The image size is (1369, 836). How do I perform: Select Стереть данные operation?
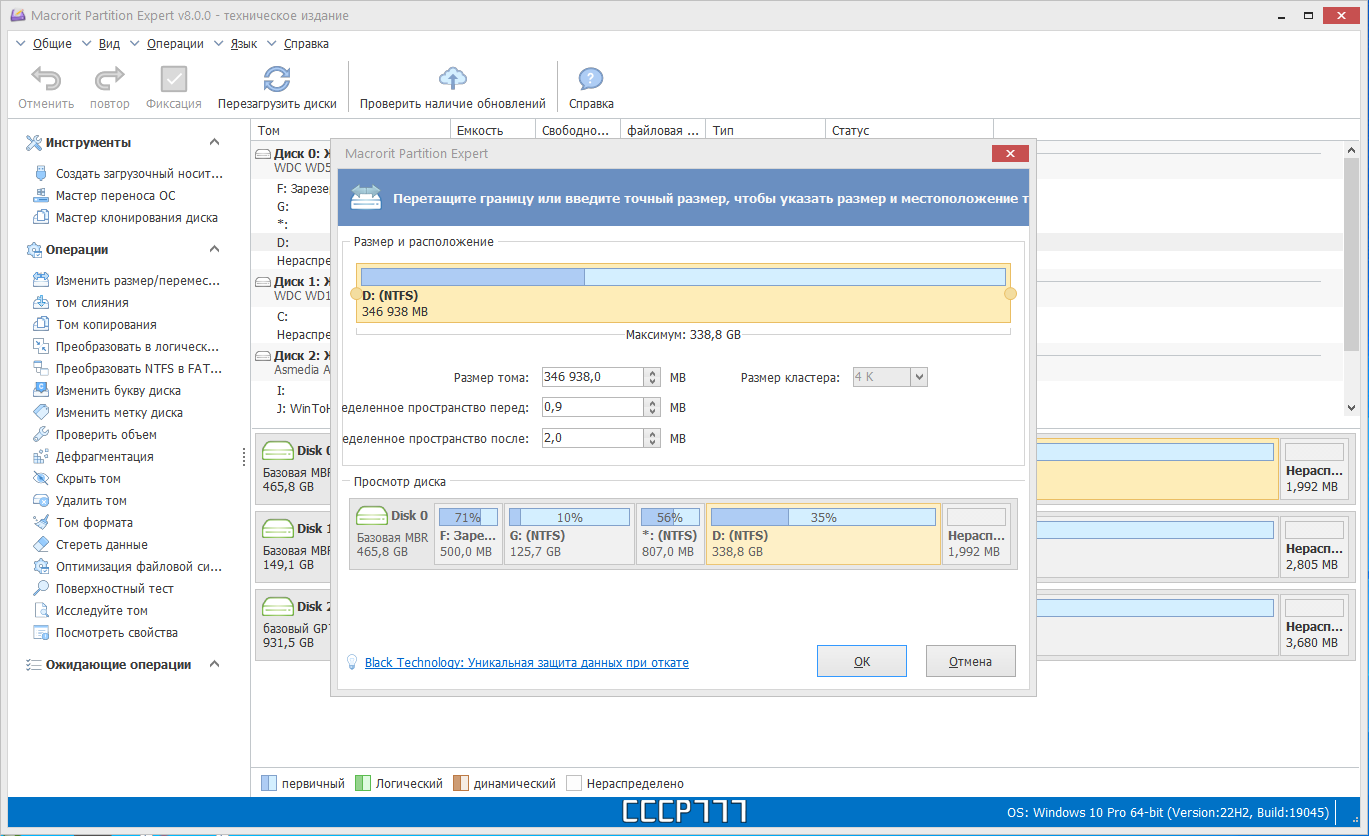click(90, 545)
